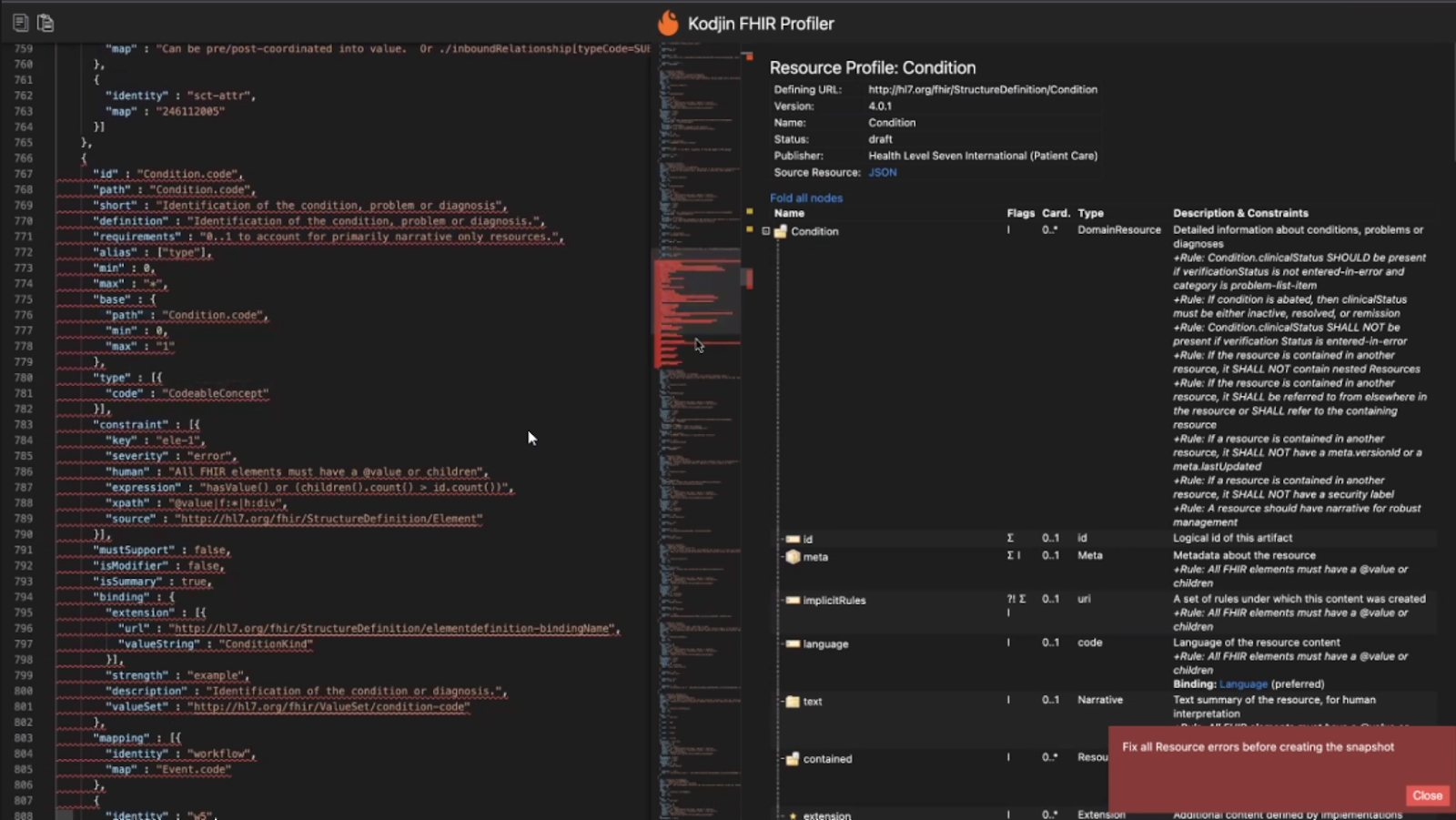Click the Card. column header
The image size is (1456, 820).
[1056, 213]
